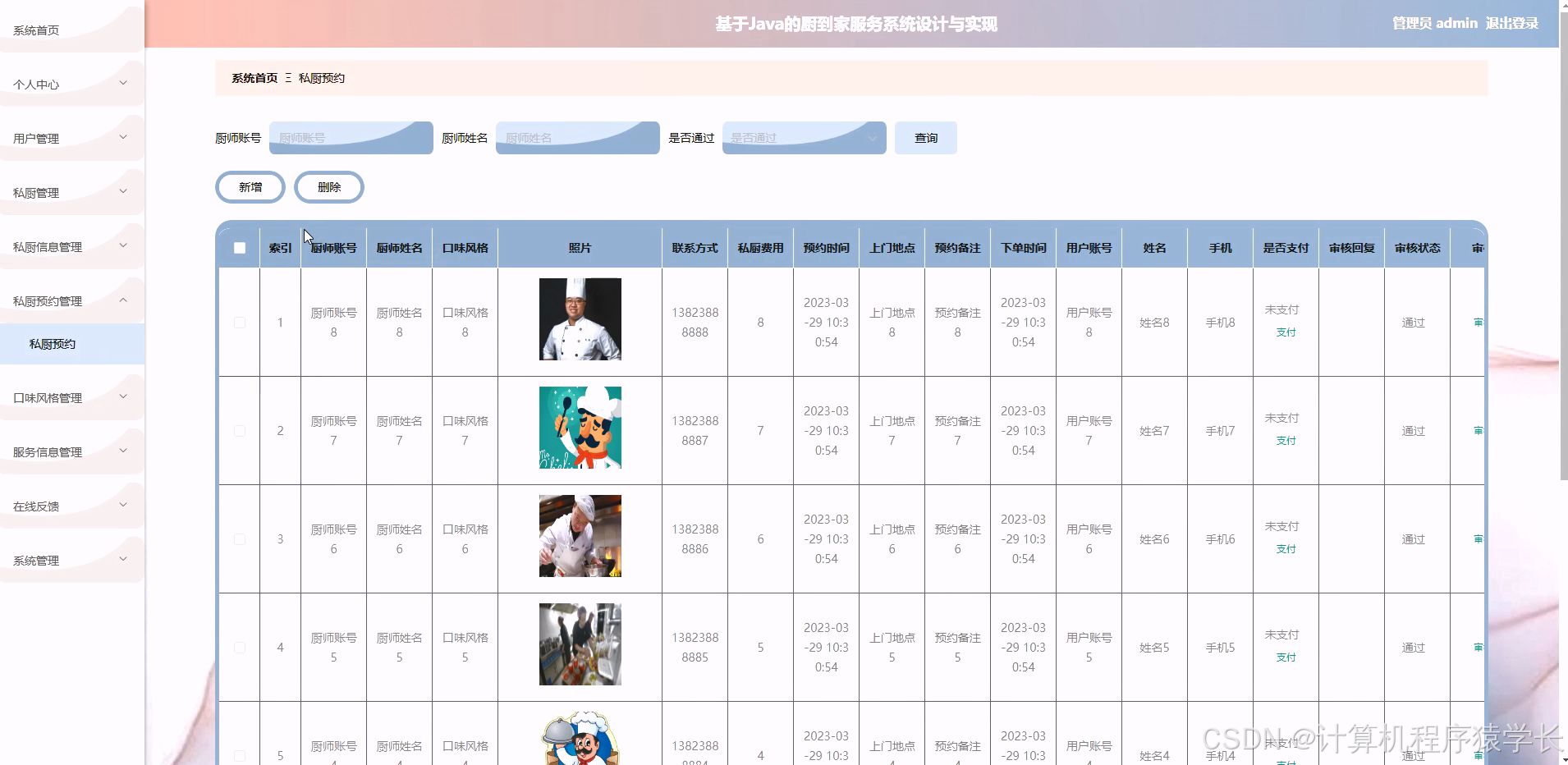1568x765 pixels.
Task: Click the 私厨费用 column header
Action: click(x=761, y=248)
